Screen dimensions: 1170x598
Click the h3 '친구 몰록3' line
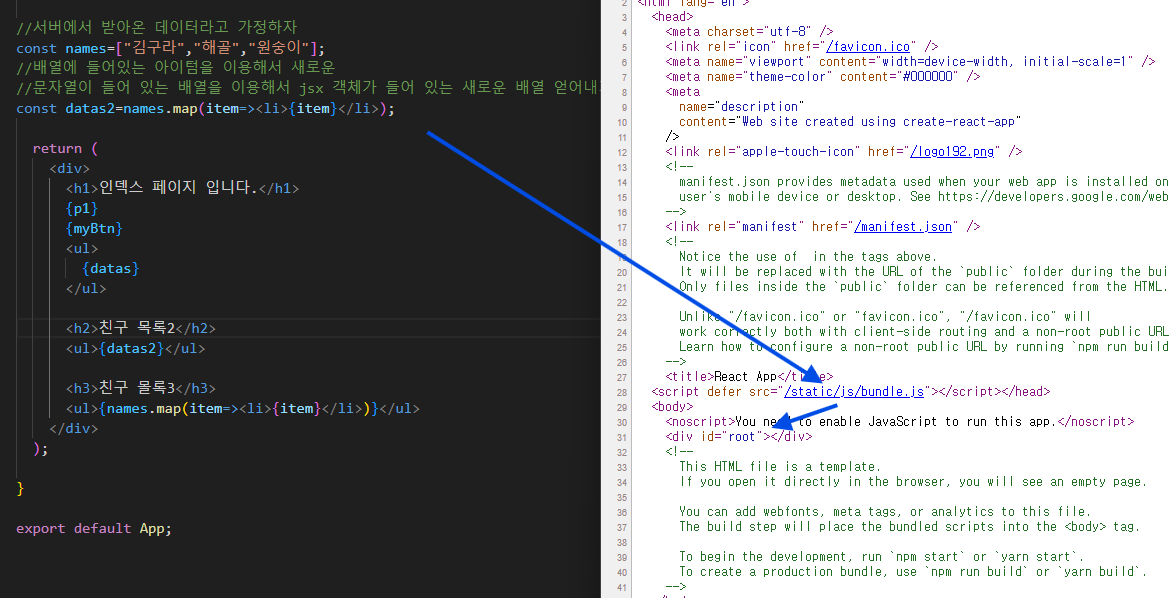141,388
